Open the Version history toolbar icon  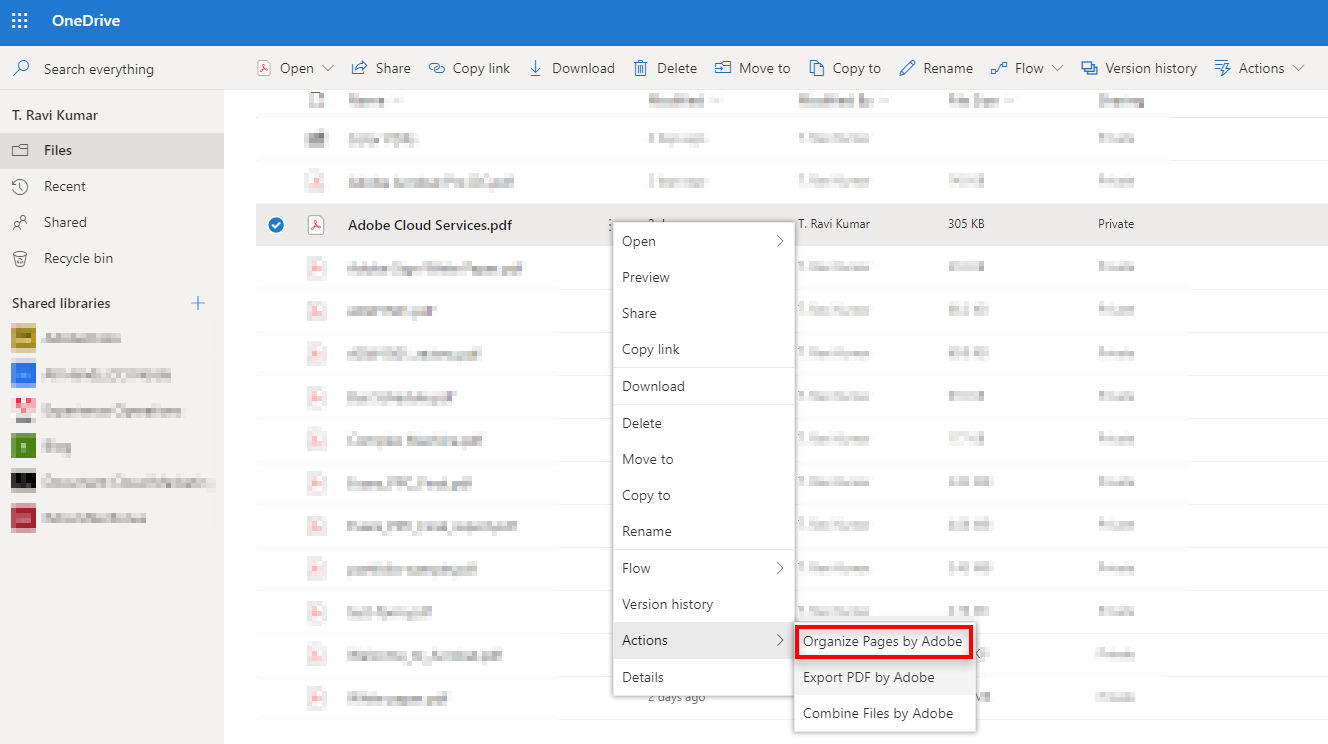tap(1089, 67)
